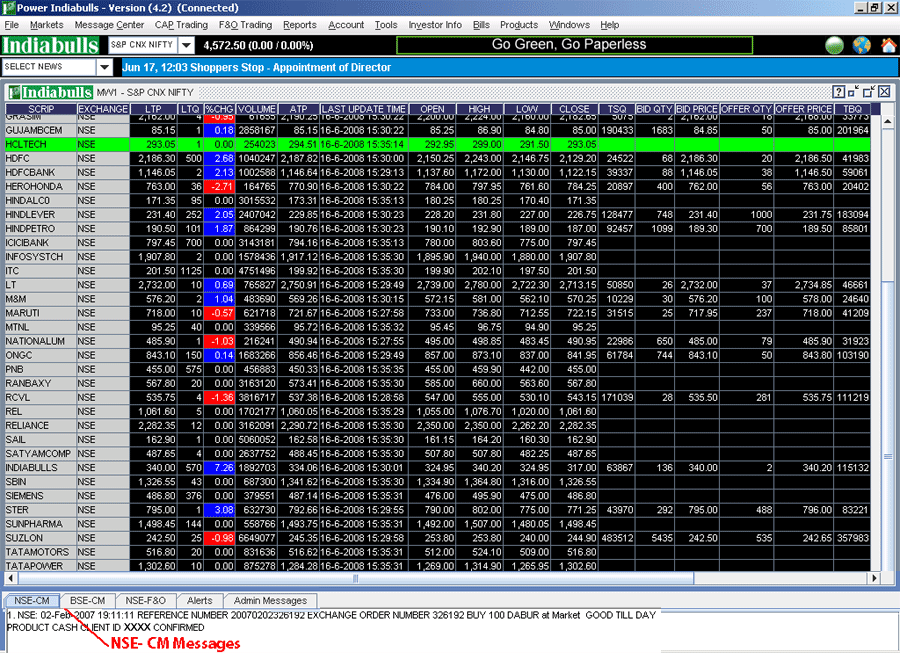Open the Products menu
Image resolution: width=900 pixels, height=653 pixels.
519,25
